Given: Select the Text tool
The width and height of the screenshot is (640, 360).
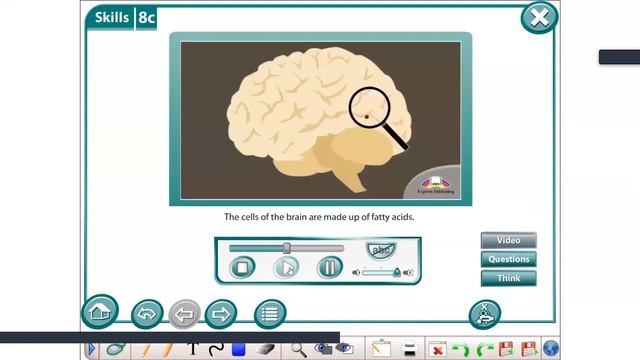Looking at the screenshot, I should (193, 349).
